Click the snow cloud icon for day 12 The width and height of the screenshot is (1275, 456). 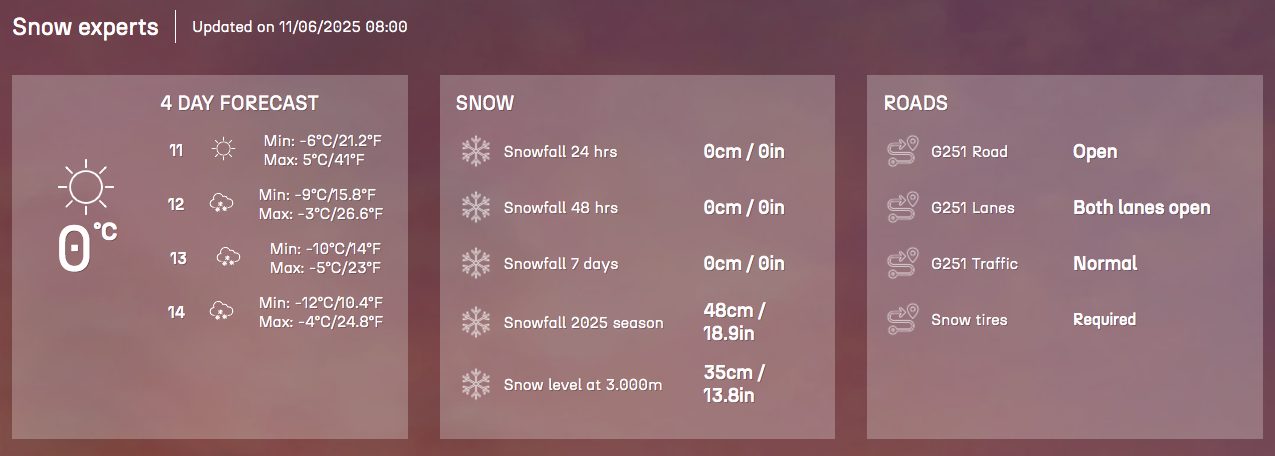click(221, 204)
